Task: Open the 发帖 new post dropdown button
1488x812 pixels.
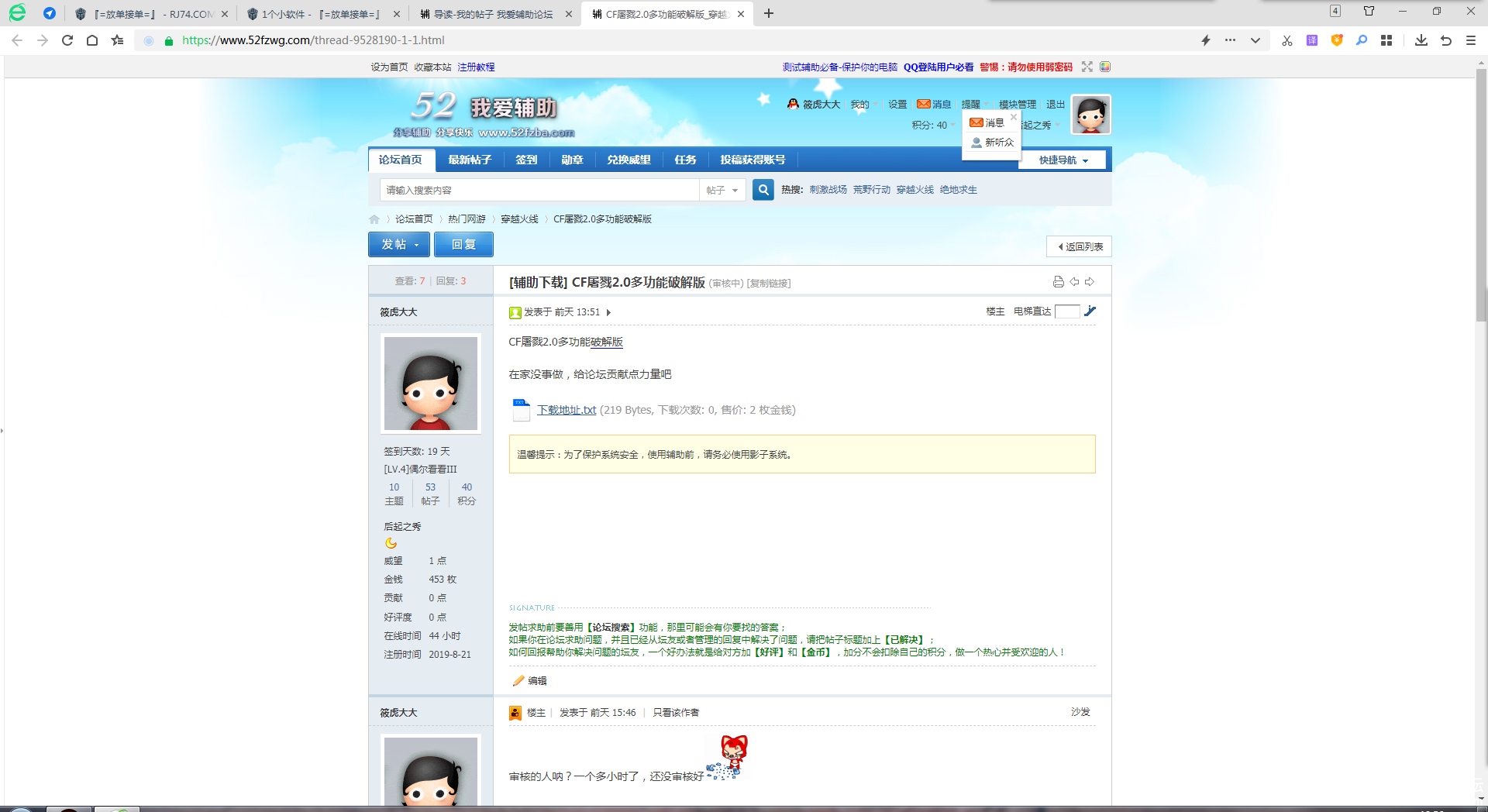Action: (399, 244)
